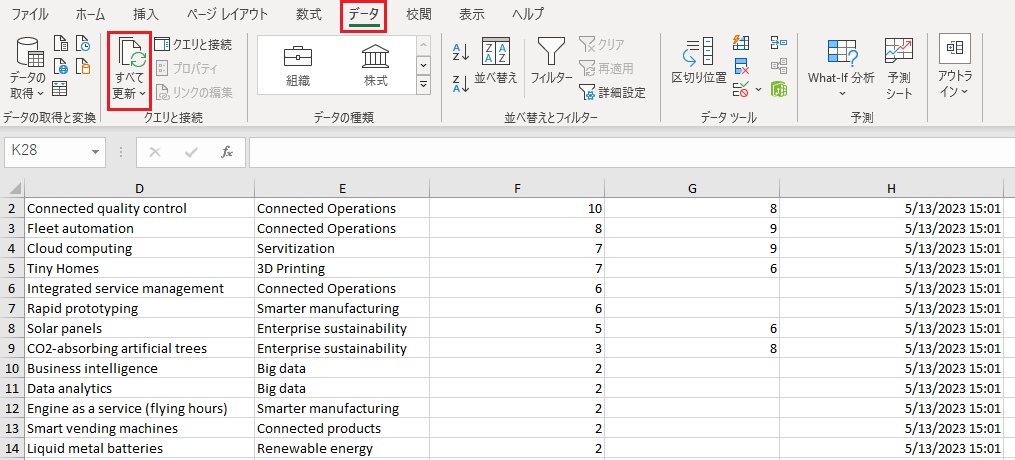Image resolution: width=1015 pixels, height=460 pixels.
Task: Sort descending with Z-to-A icon
Action: [461, 84]
